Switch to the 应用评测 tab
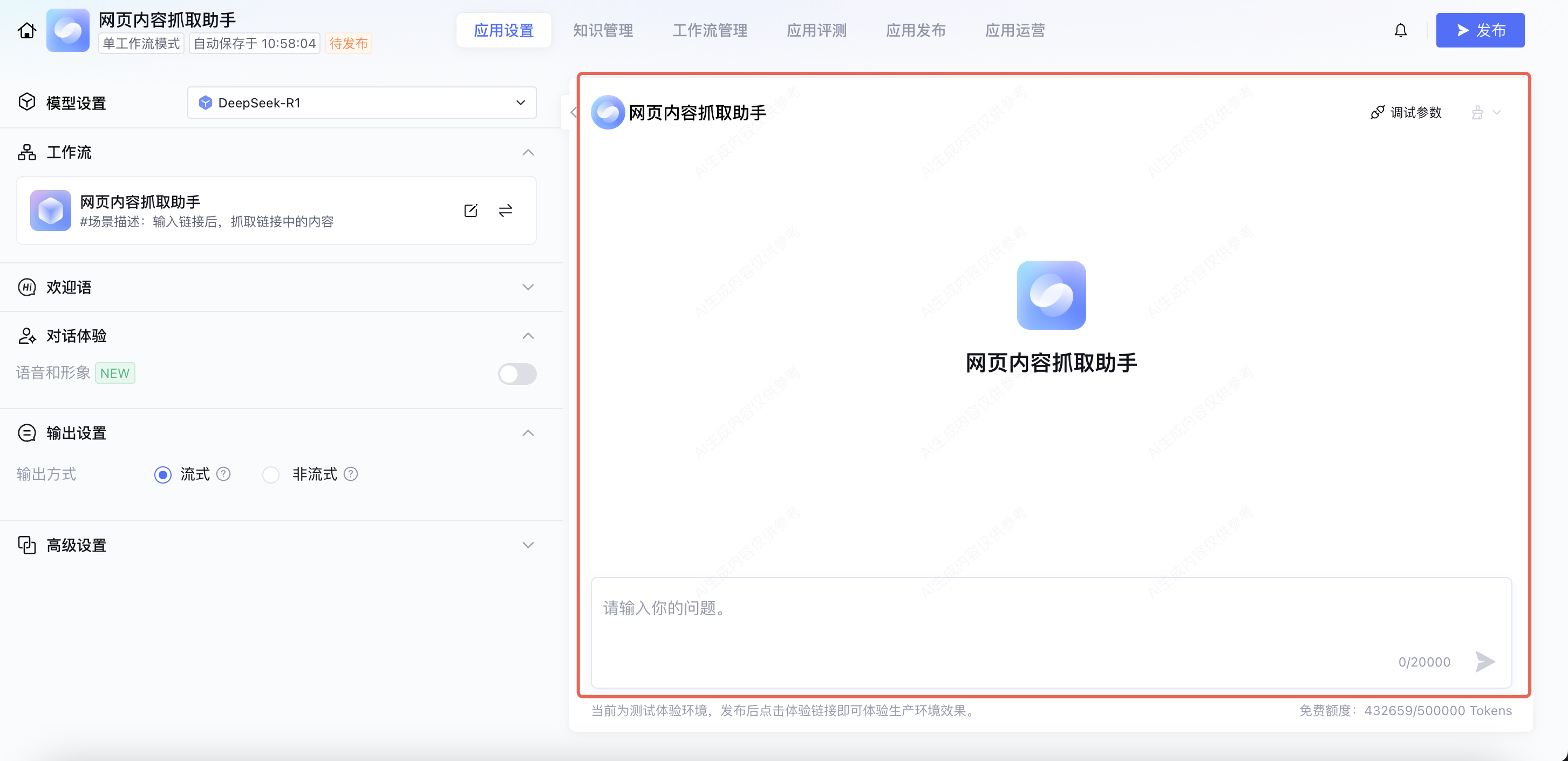 (x=816, y=30)
